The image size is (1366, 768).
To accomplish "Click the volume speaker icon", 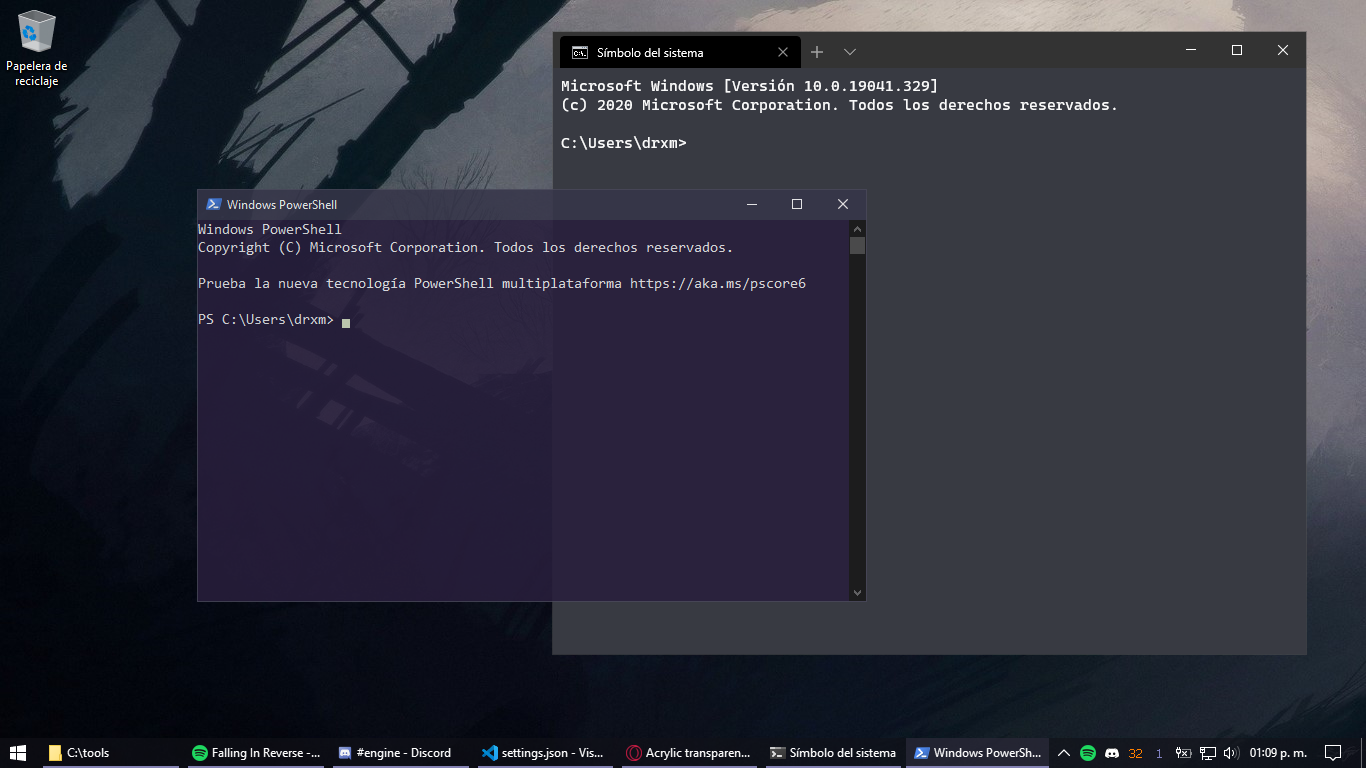I will click(1231, 753).
